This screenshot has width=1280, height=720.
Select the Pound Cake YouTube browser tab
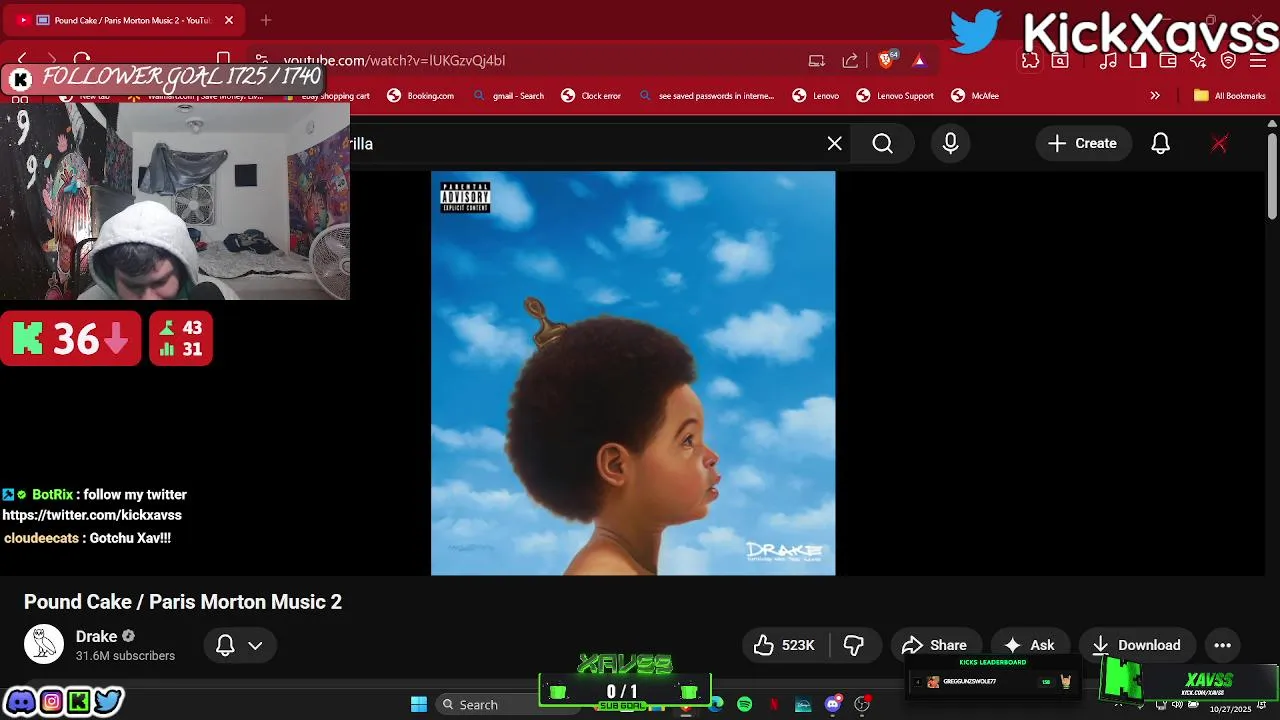pos(125,20)
